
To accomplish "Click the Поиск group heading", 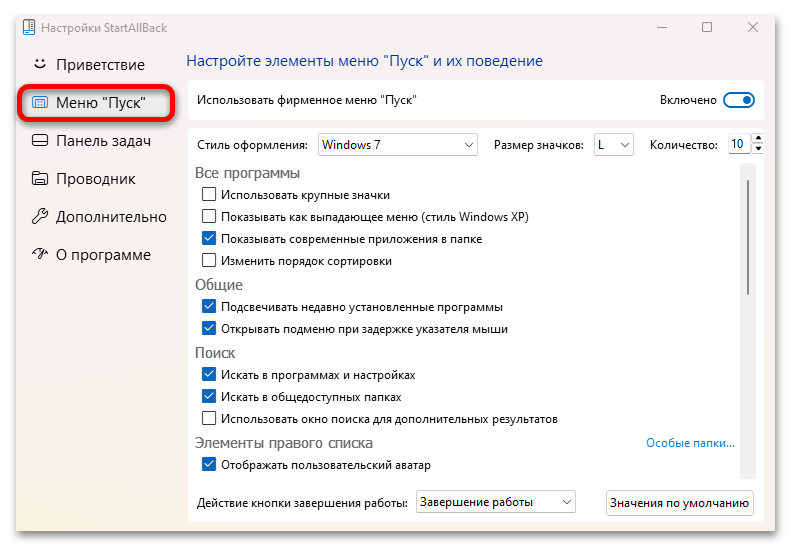I will tap(215, 353).
